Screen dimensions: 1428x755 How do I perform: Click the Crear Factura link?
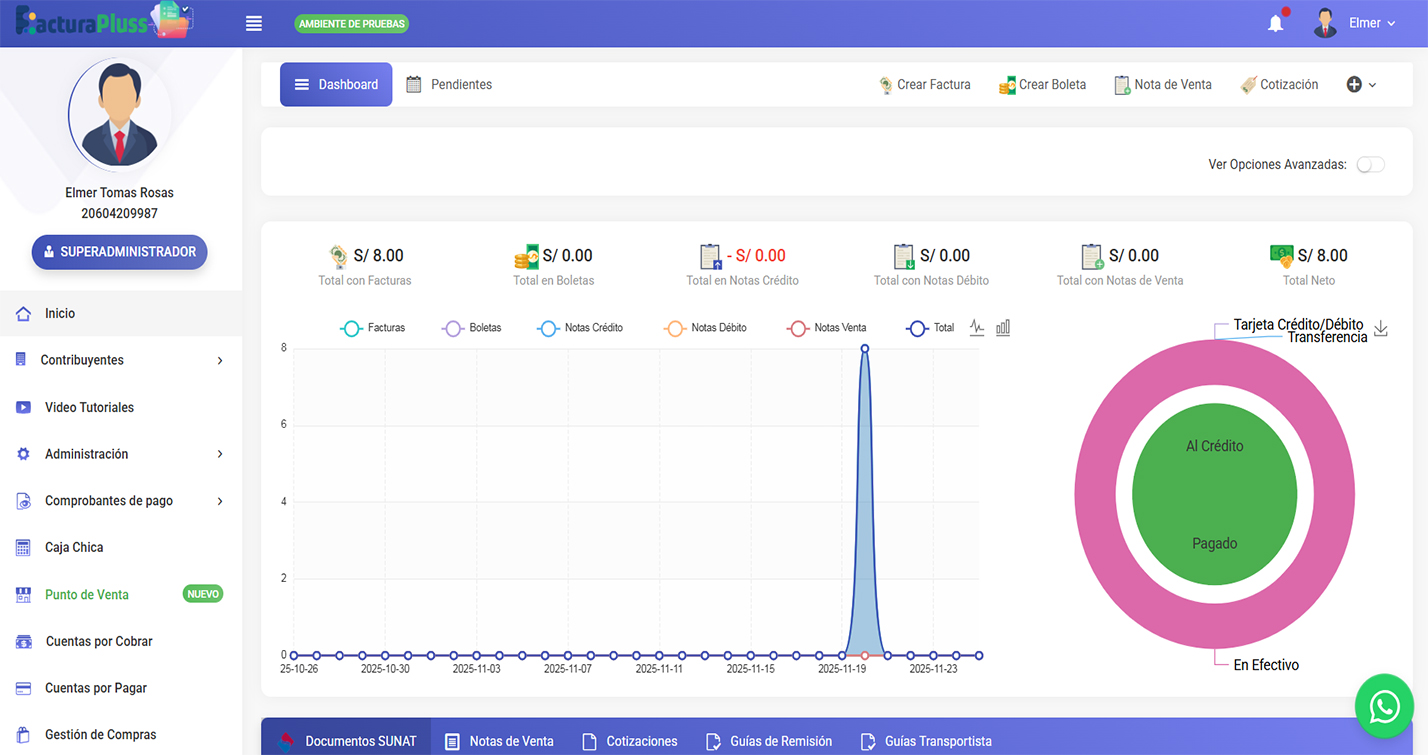924,85
